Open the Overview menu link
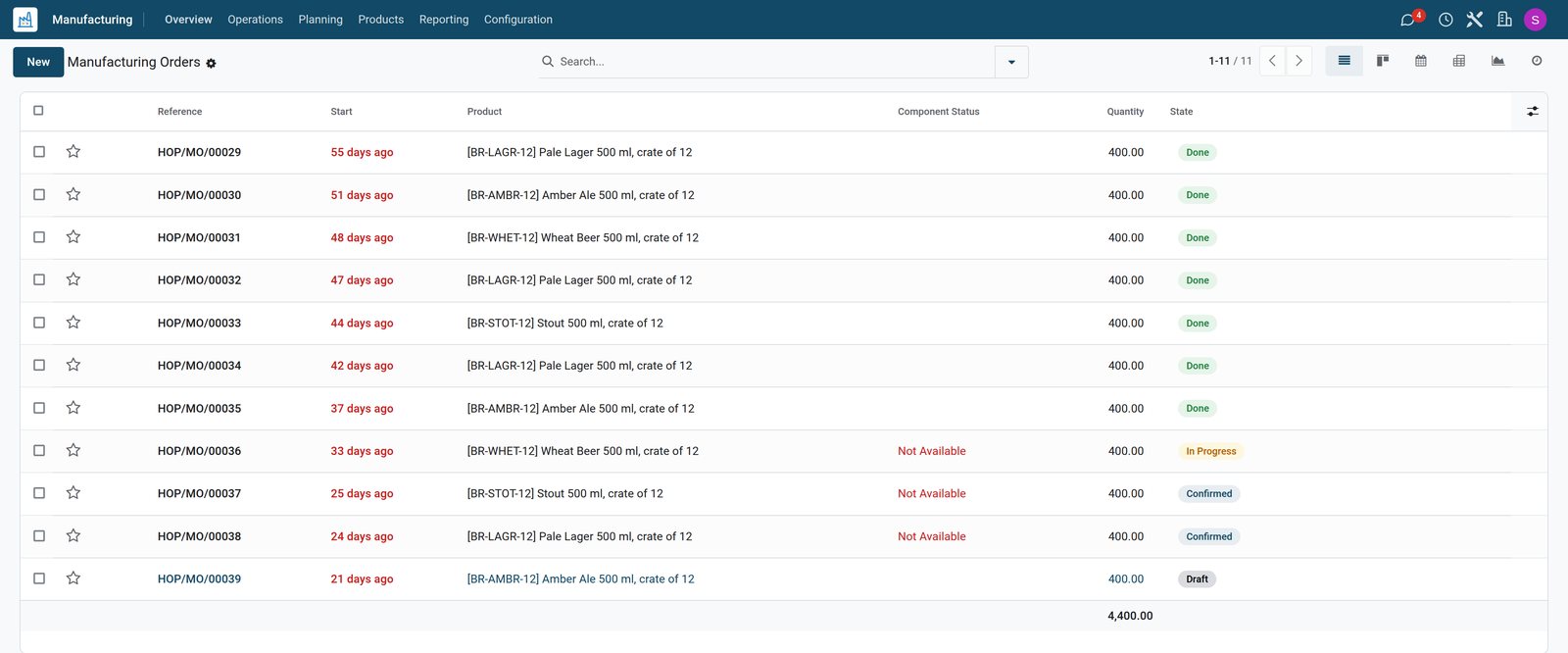The image size is (1568, 653). pyautogui.click(x=188, y=20)
